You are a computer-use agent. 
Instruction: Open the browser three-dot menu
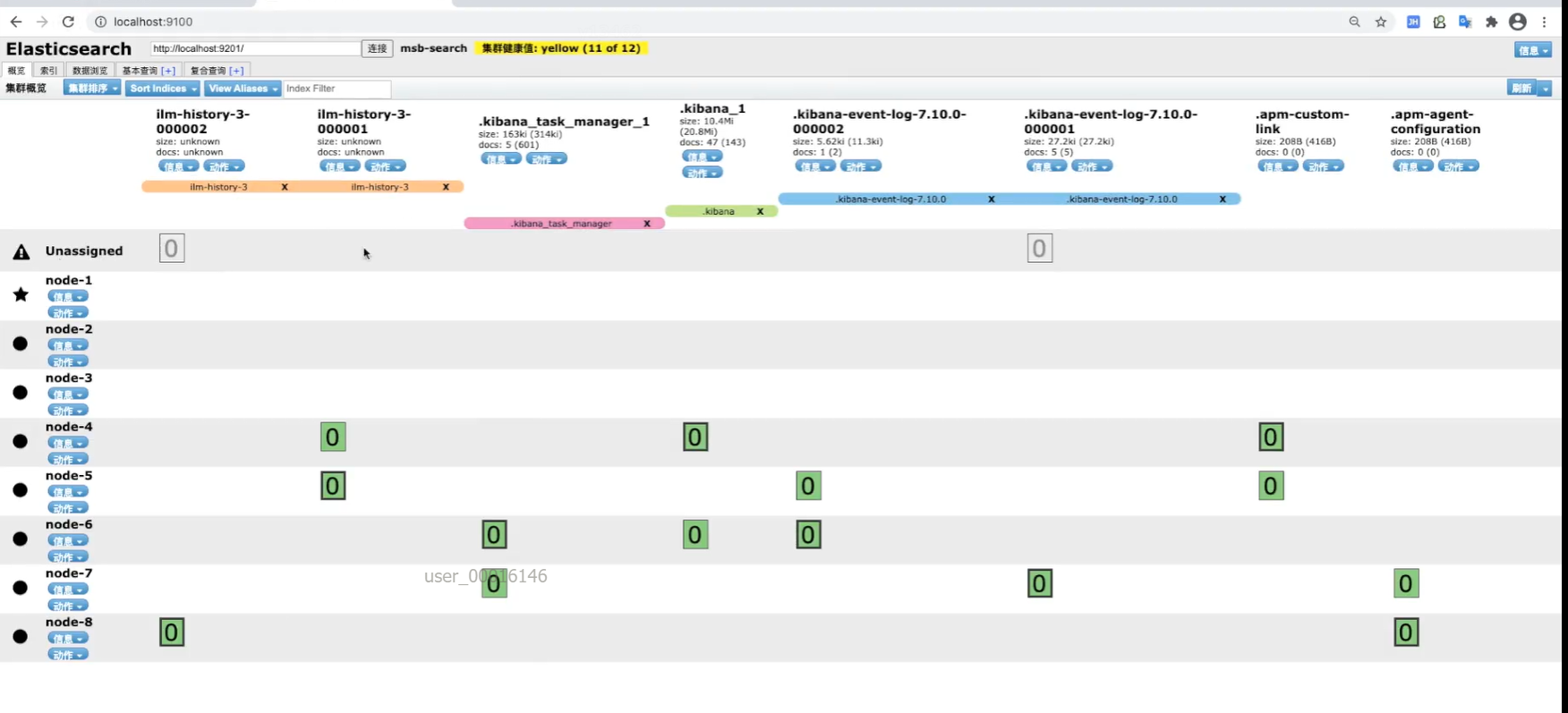coord(1544,21)
